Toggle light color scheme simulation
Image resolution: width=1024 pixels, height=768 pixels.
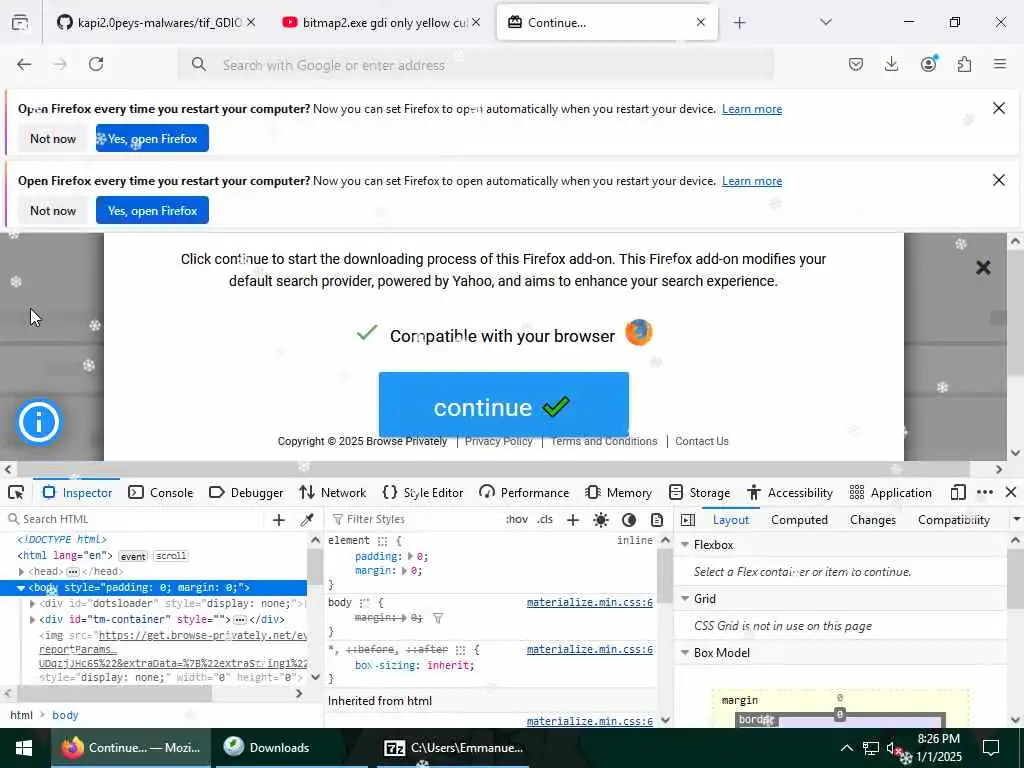(x=601, y=520)
